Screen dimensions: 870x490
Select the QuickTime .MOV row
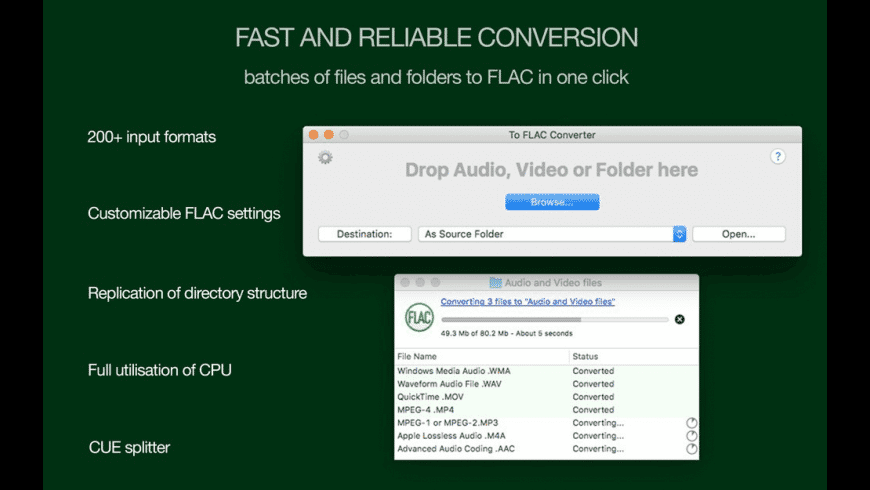(547, 397)
